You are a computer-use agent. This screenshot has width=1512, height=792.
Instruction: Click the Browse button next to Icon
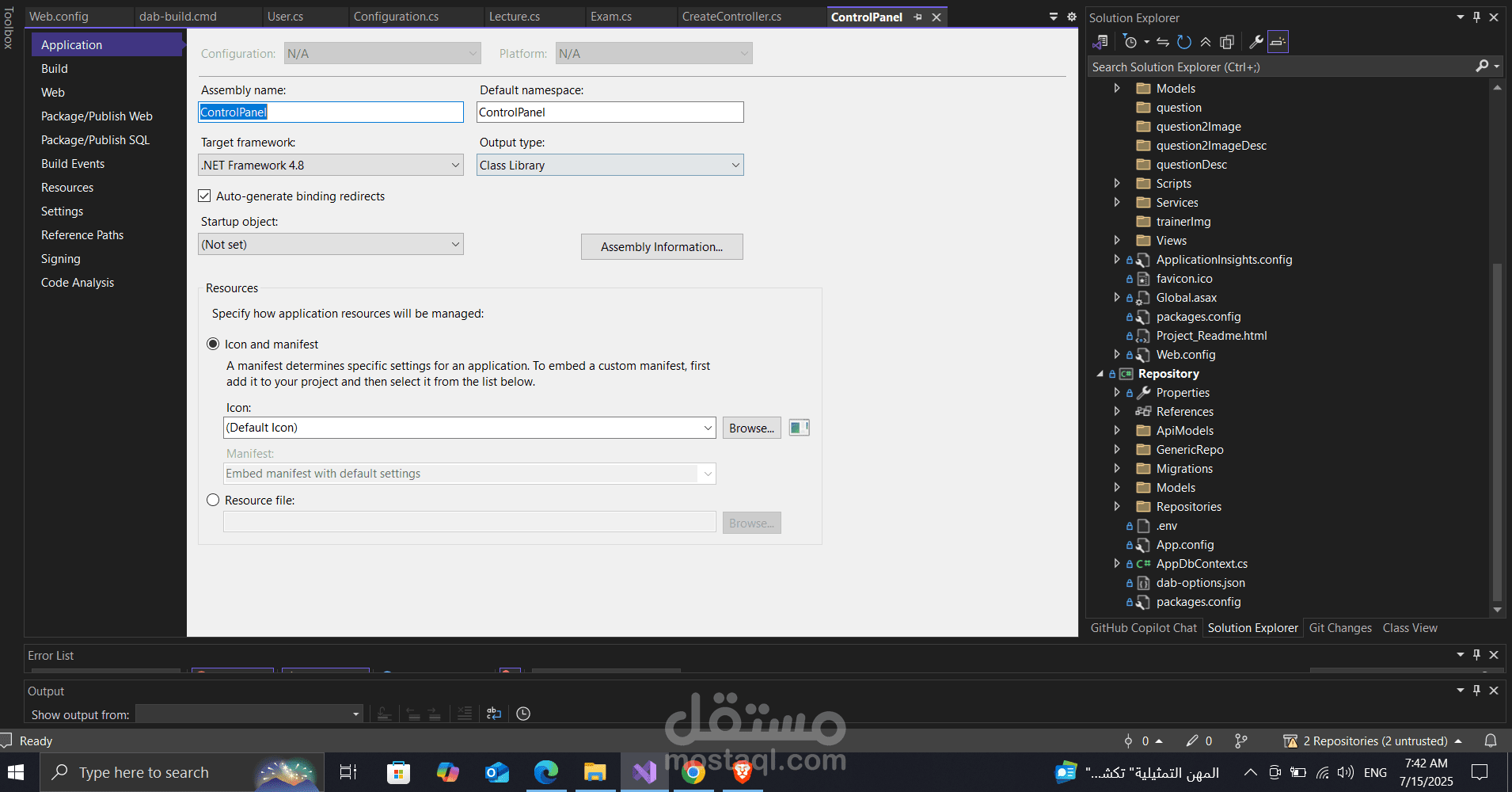[752, 428]
